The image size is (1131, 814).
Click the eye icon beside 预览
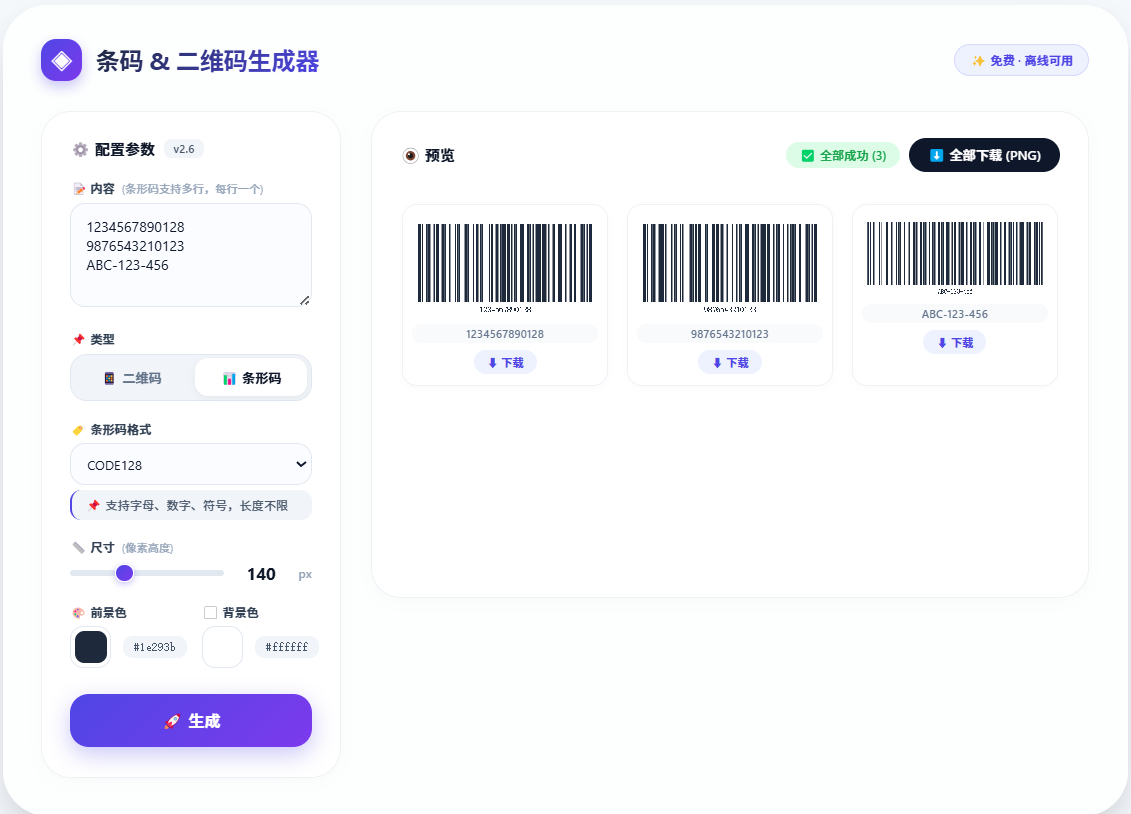point(410,156)
